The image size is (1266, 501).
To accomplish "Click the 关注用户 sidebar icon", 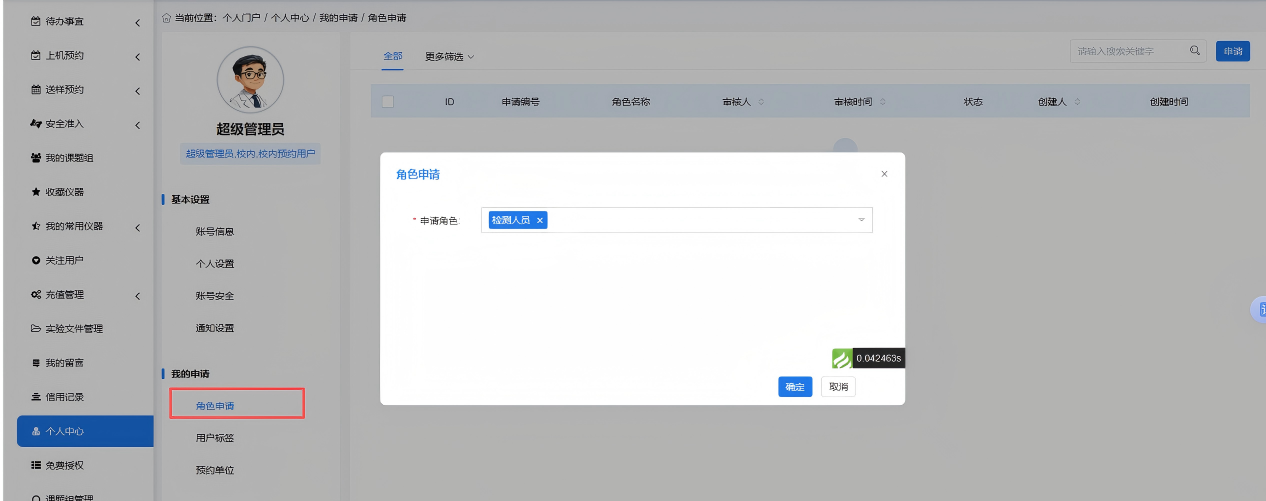I will pos(36,260).
